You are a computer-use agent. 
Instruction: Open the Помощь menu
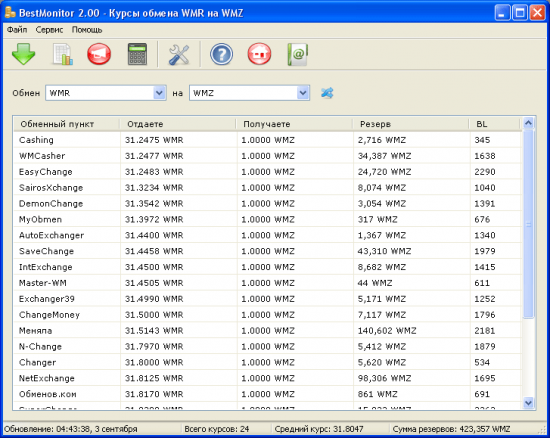click(x=87, y=30)
